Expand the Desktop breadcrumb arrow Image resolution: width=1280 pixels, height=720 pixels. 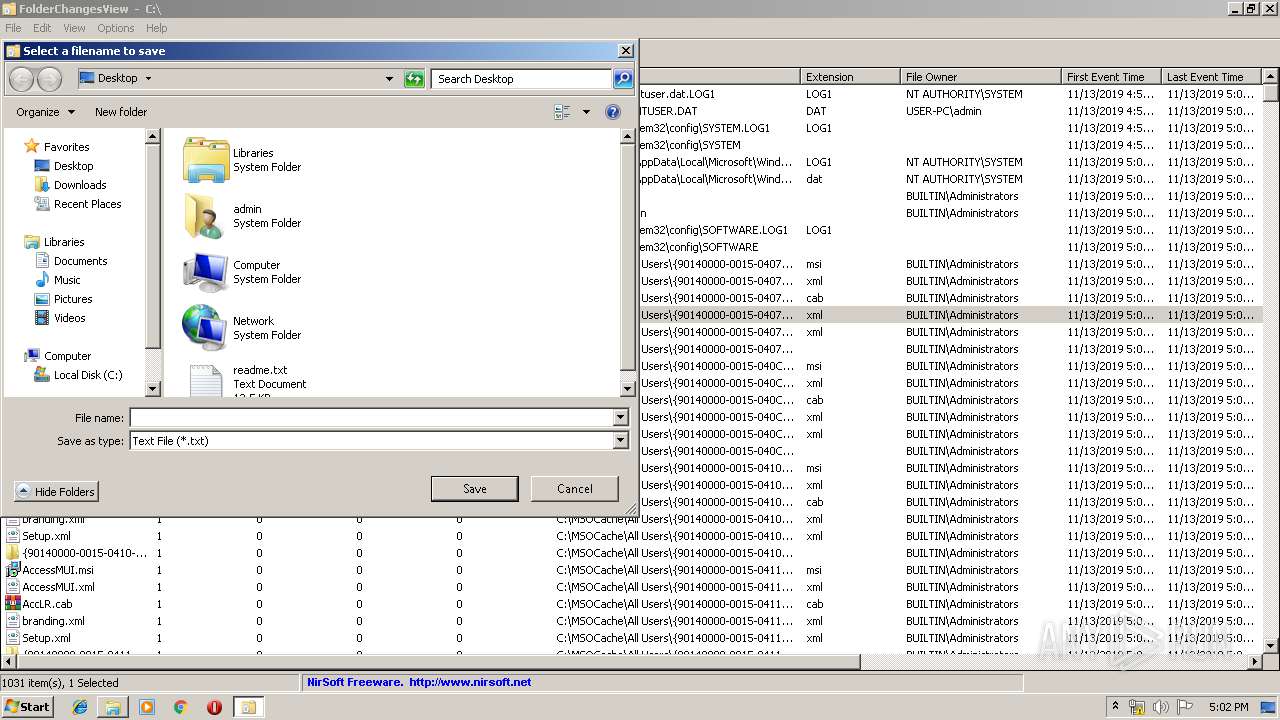[x=148, y=78]
